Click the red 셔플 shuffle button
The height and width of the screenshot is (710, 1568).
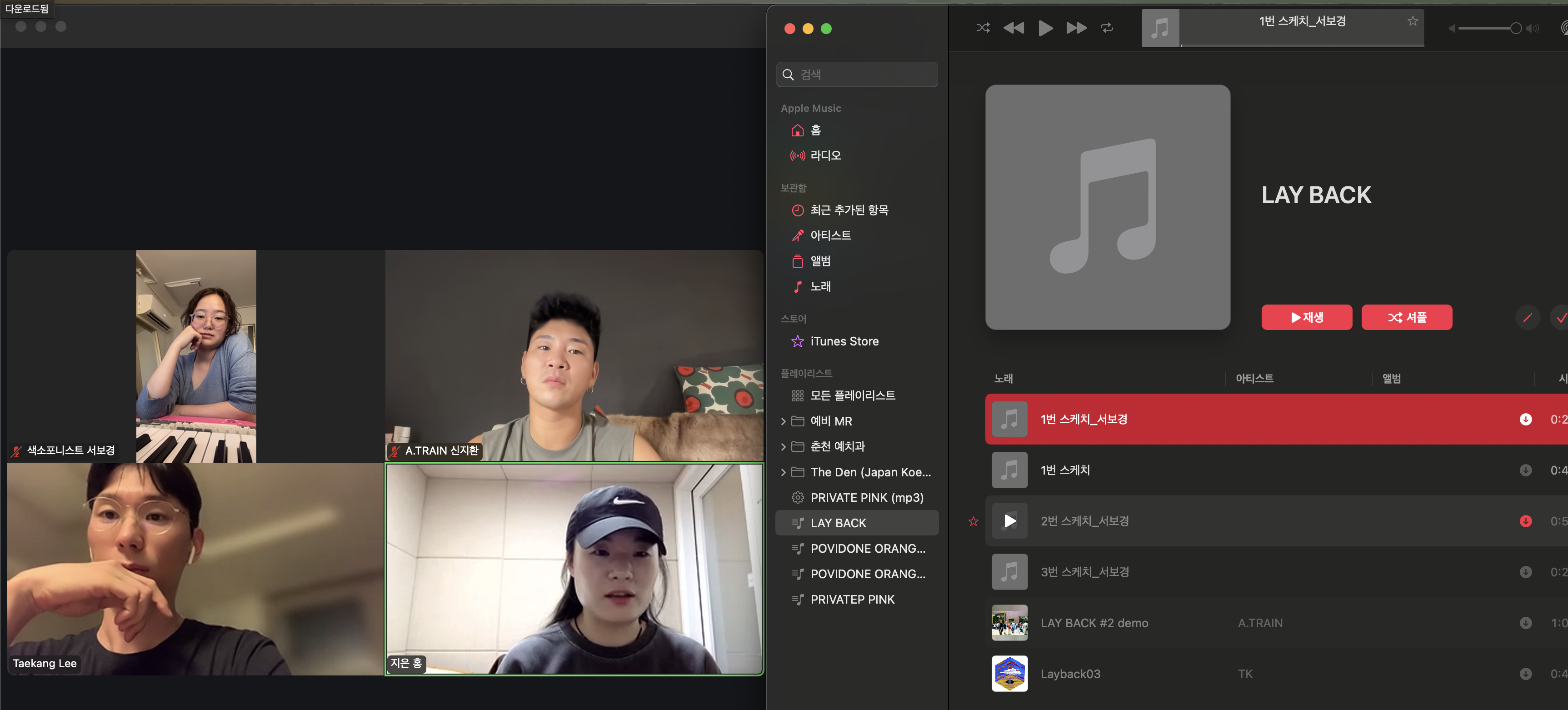1406,317
